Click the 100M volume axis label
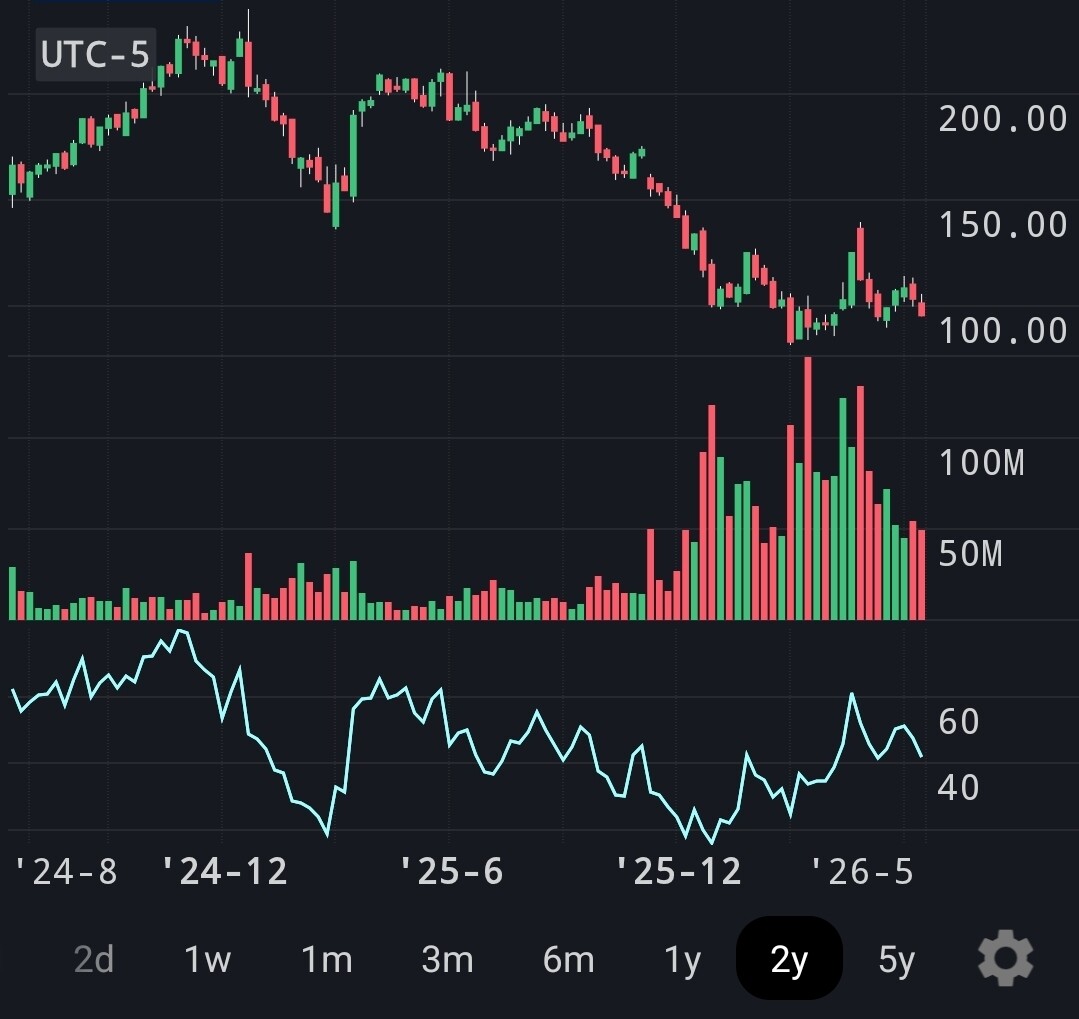 tap(982, 462)
